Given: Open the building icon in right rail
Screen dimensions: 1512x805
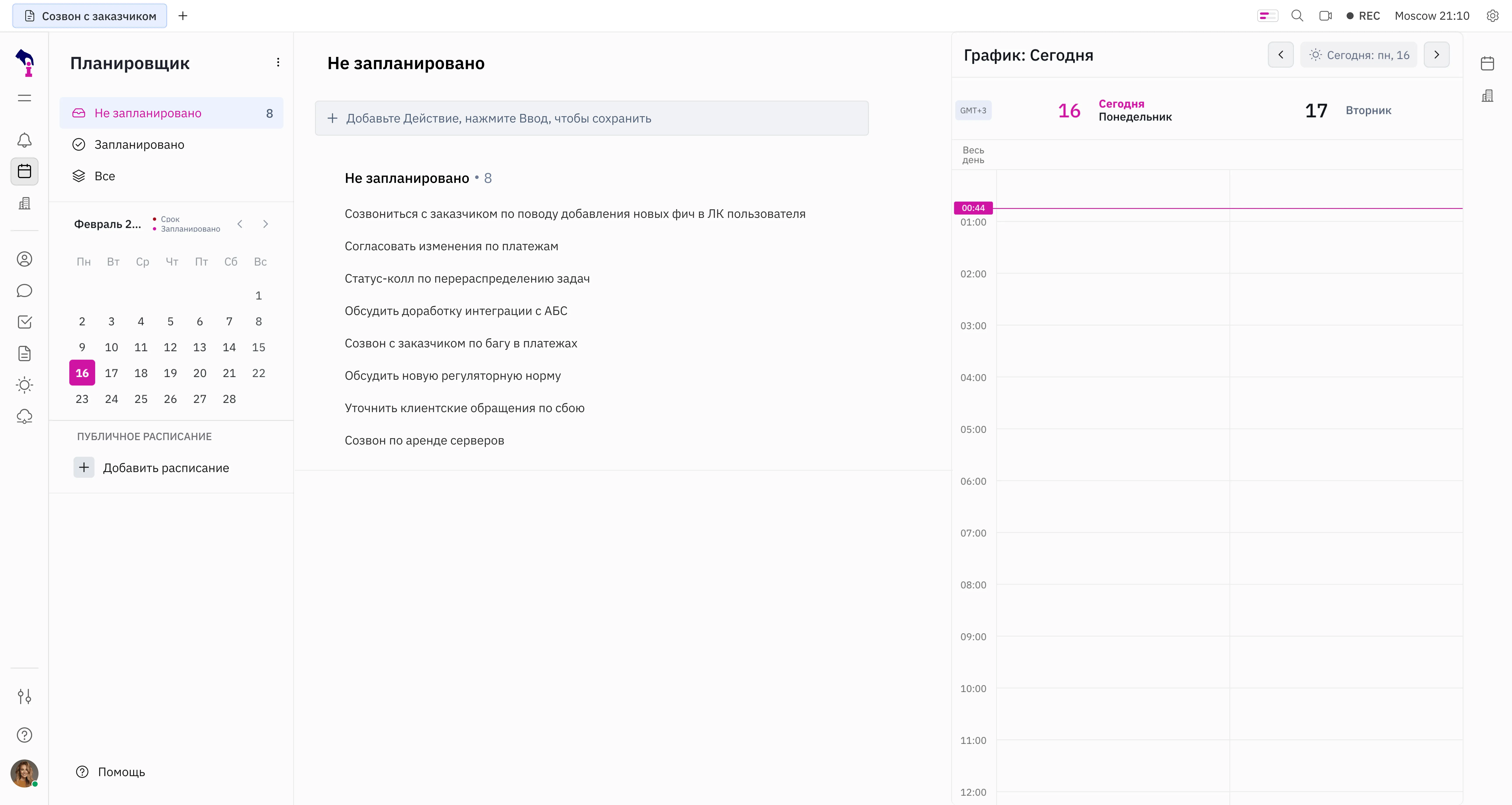Looking at the screenshot, I should point(1487,96).
